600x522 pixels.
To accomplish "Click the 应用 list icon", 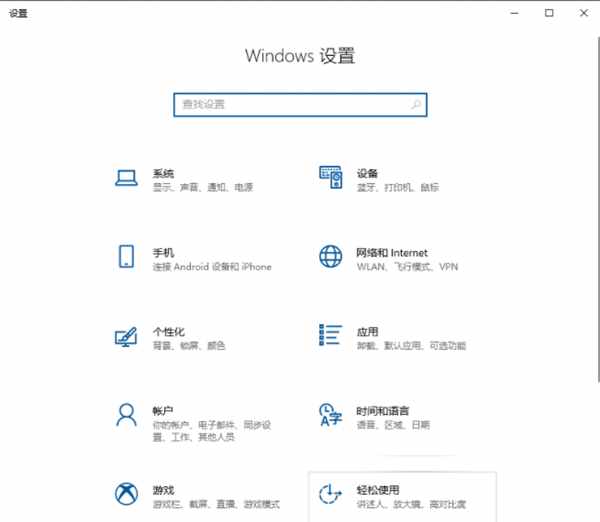I will [x=331, y=335].
